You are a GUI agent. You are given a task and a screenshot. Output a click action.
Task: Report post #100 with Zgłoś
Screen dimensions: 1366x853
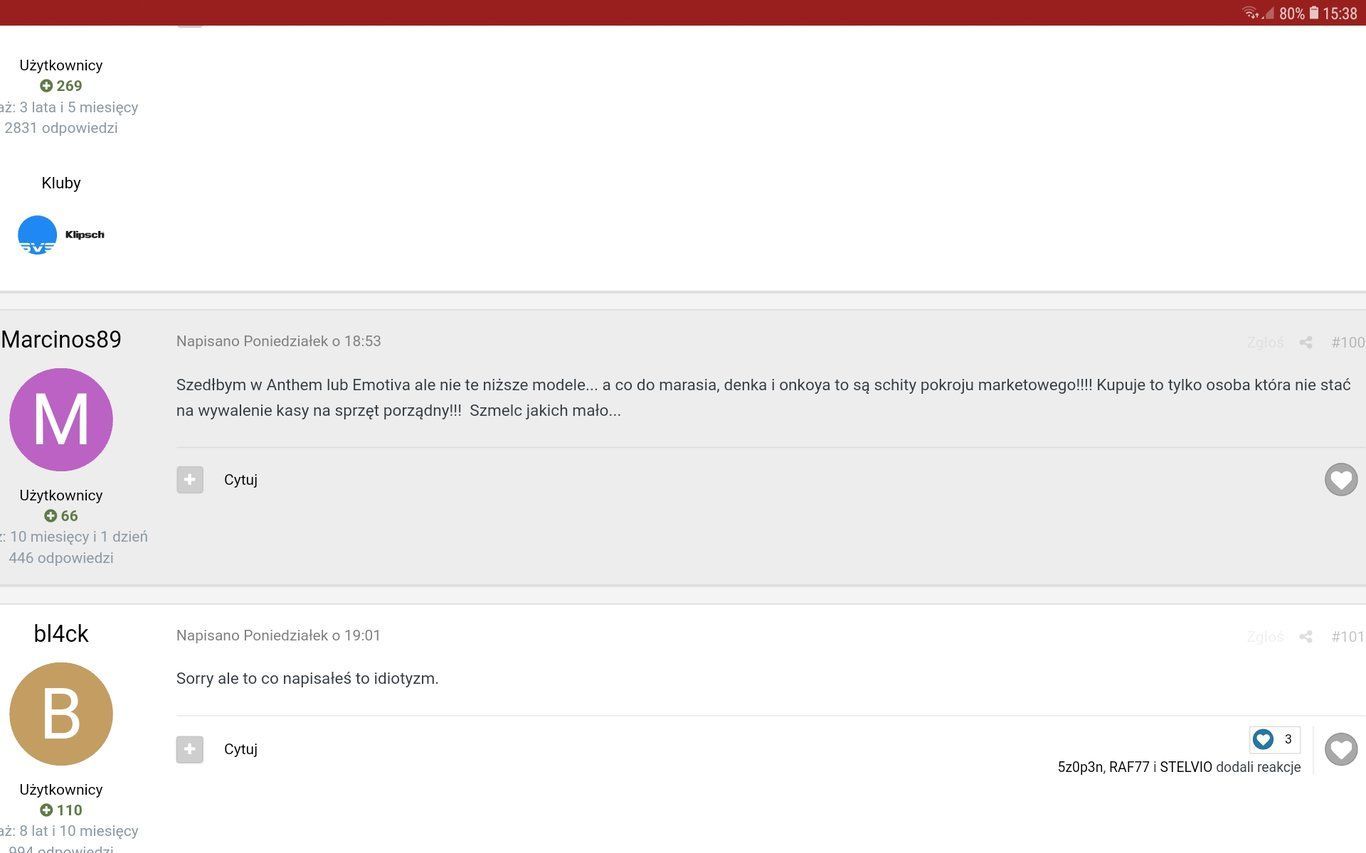pyautogui.click(x=1265, y=343)
